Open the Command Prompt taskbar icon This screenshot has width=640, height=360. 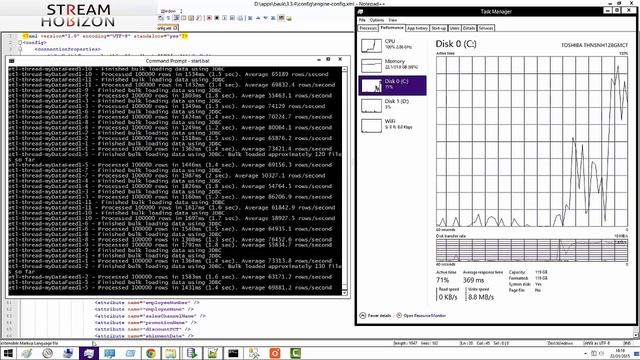[233, 353]
